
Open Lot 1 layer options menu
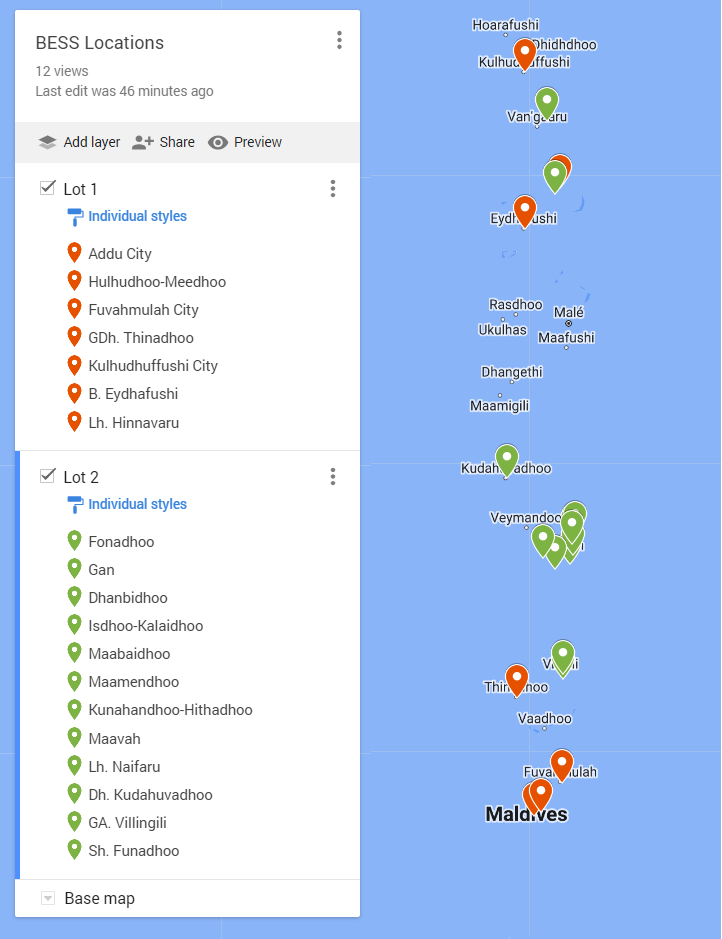pos(333,189)
